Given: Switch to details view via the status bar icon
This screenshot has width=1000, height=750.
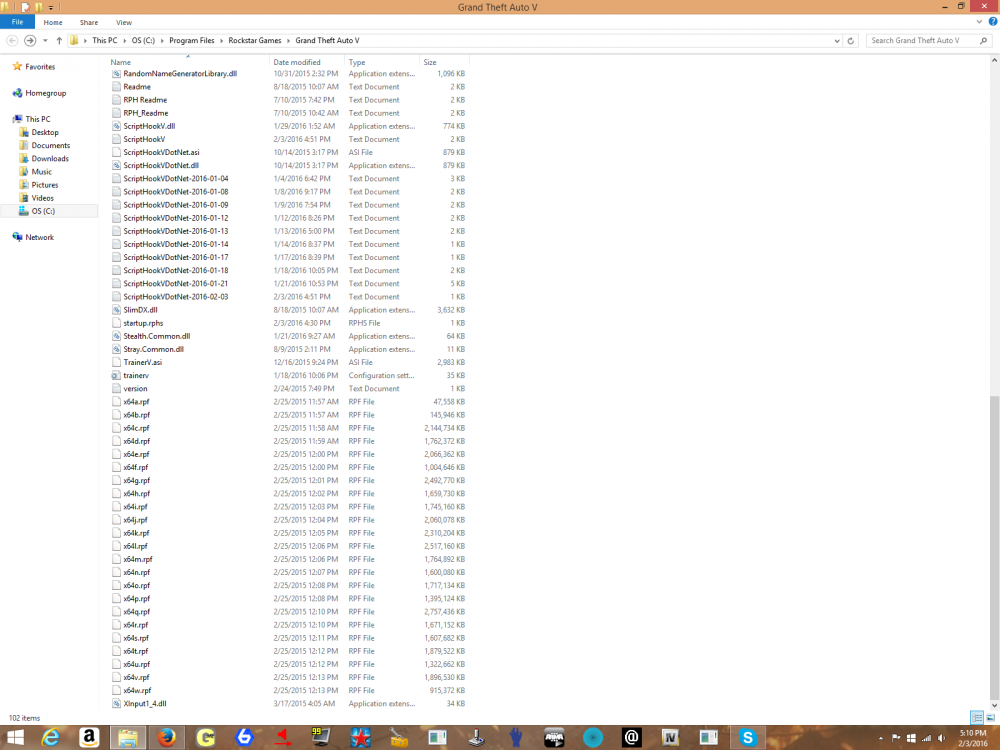Looking at the screenshot, I should point(977,717).
